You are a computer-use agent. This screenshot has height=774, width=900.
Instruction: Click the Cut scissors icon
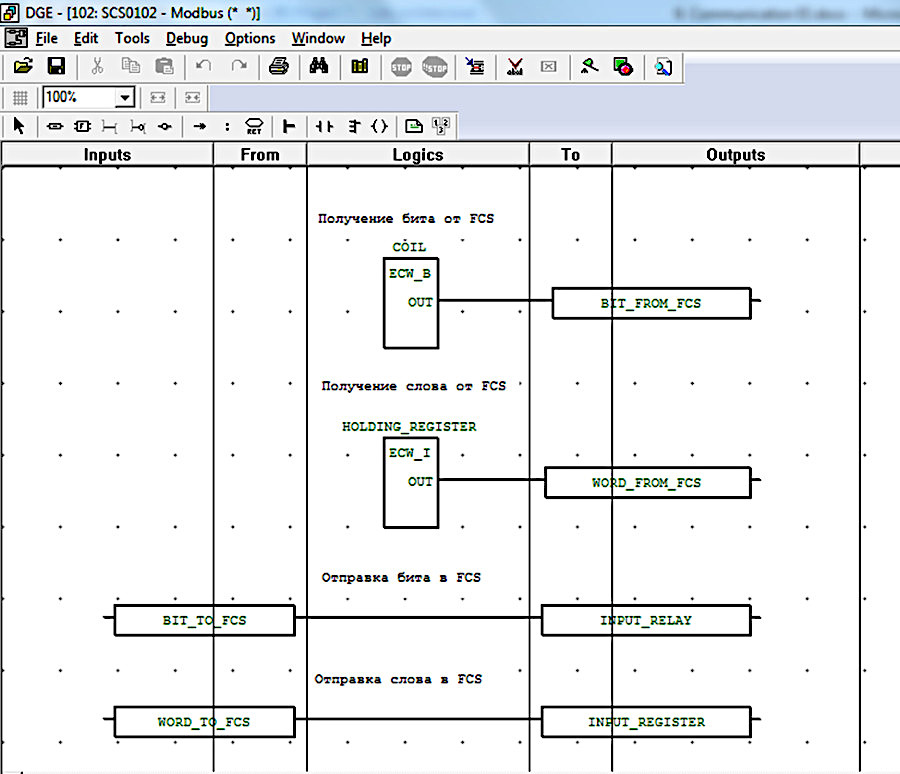[98, 67]
